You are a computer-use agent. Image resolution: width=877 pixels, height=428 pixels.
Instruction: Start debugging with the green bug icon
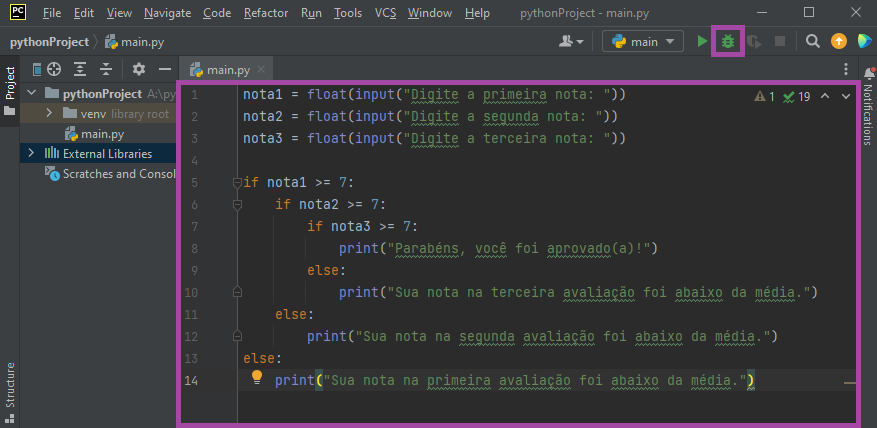pyautogui.click(x=727, y=42)
